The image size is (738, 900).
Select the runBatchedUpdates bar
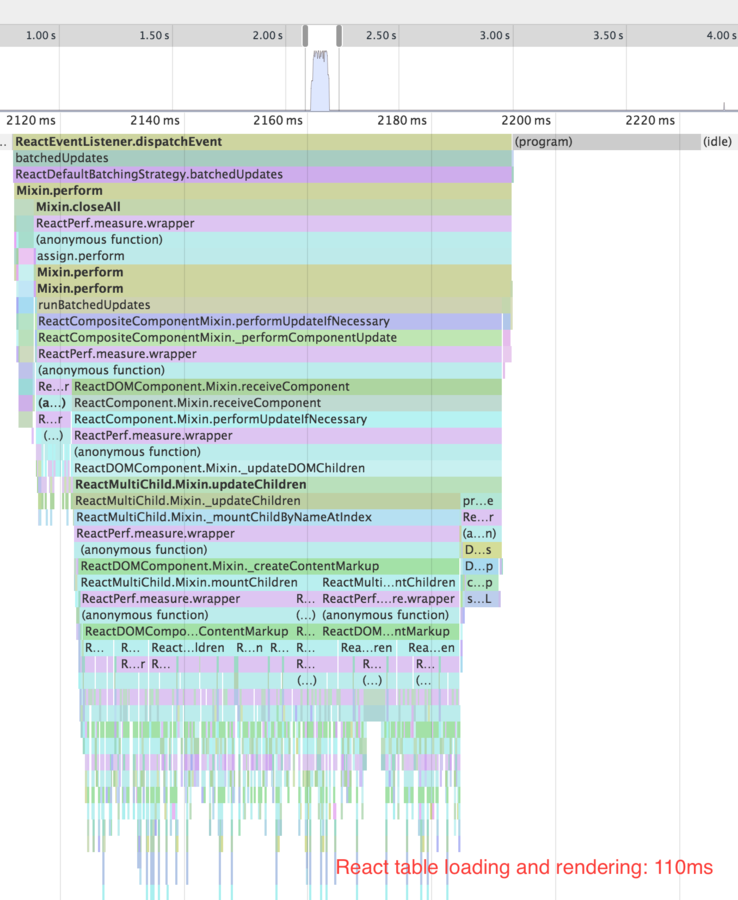[x=270, y=305]
